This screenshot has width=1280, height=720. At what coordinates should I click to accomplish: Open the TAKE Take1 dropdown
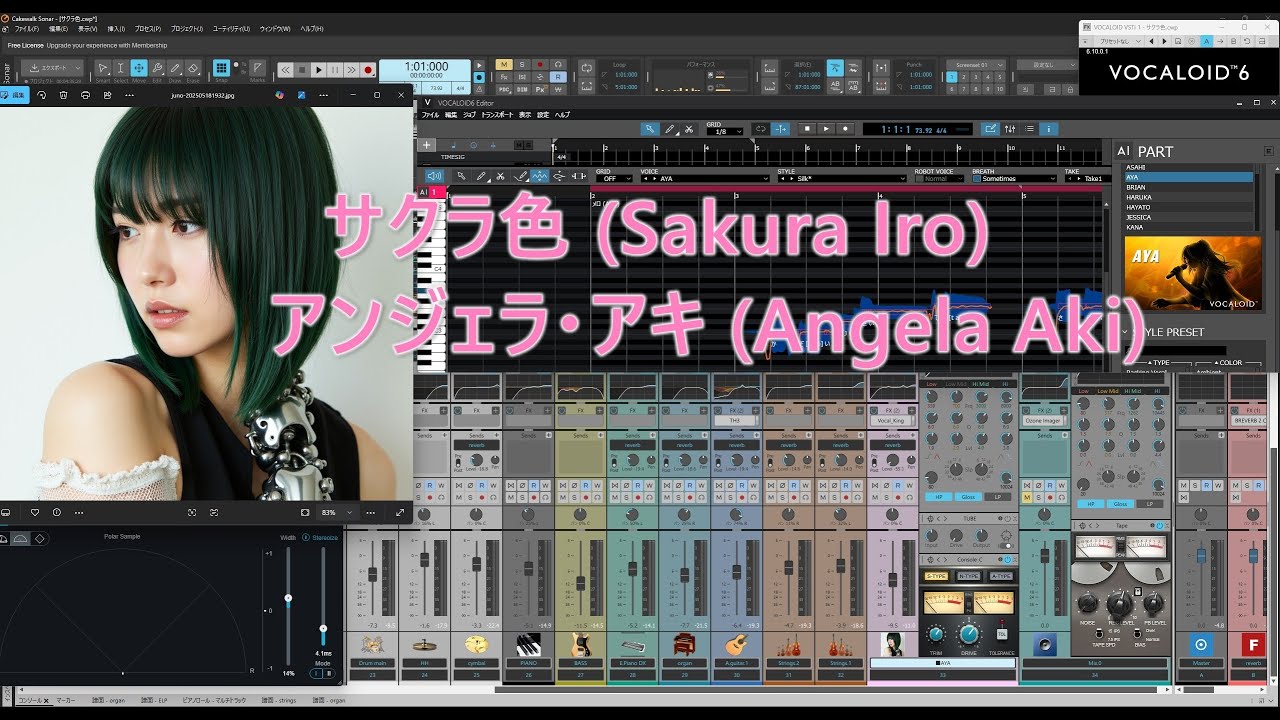pos(1086,178)
